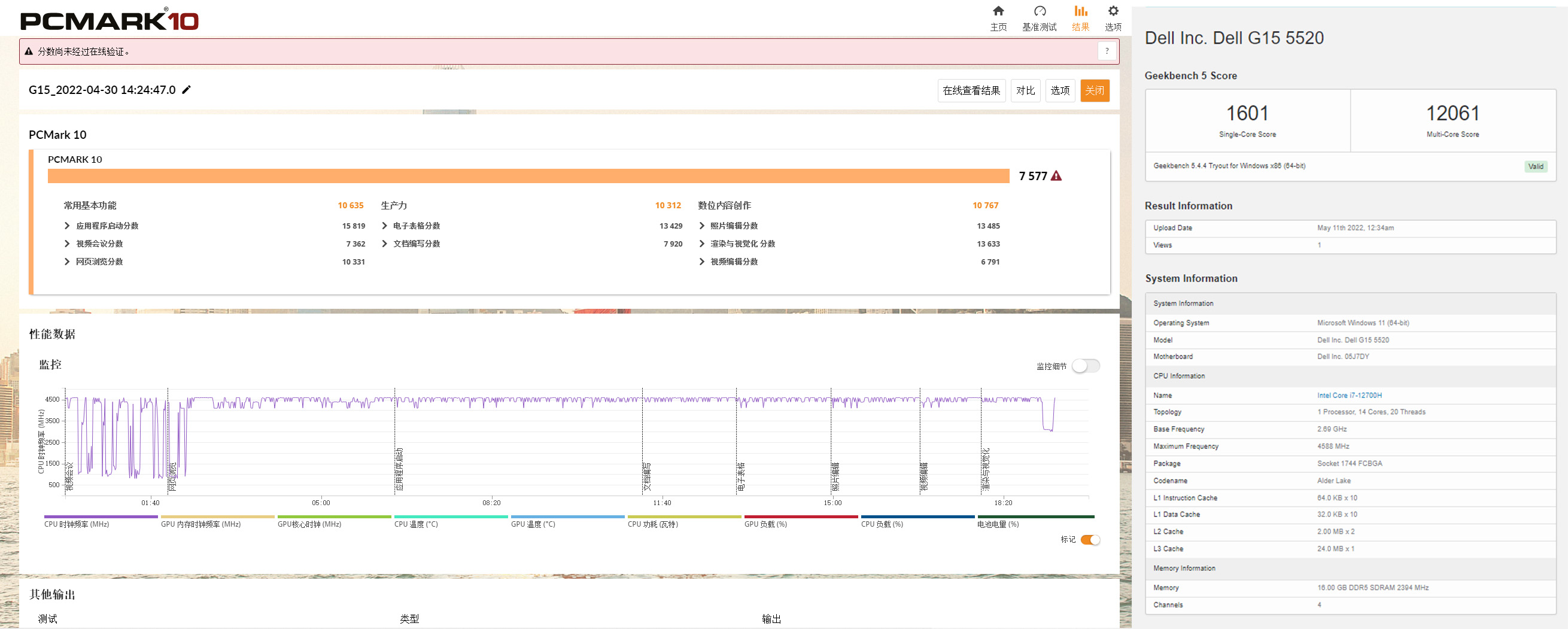Click the pencil icon to rename result

187,90
